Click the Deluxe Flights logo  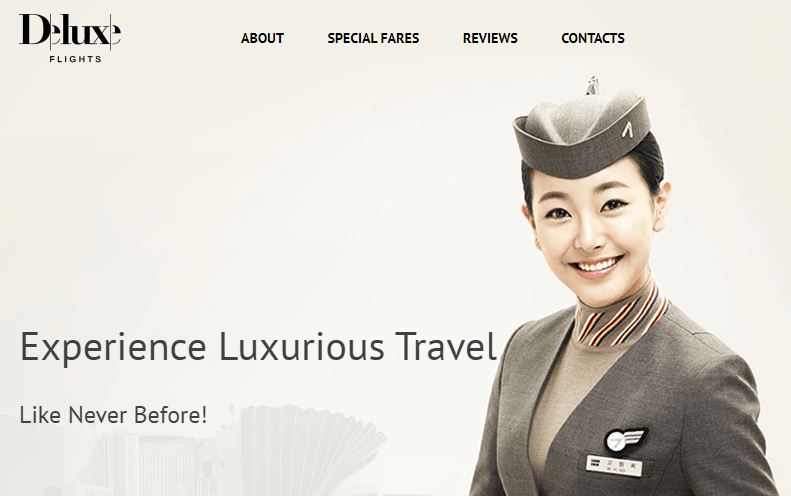(70, 38)
